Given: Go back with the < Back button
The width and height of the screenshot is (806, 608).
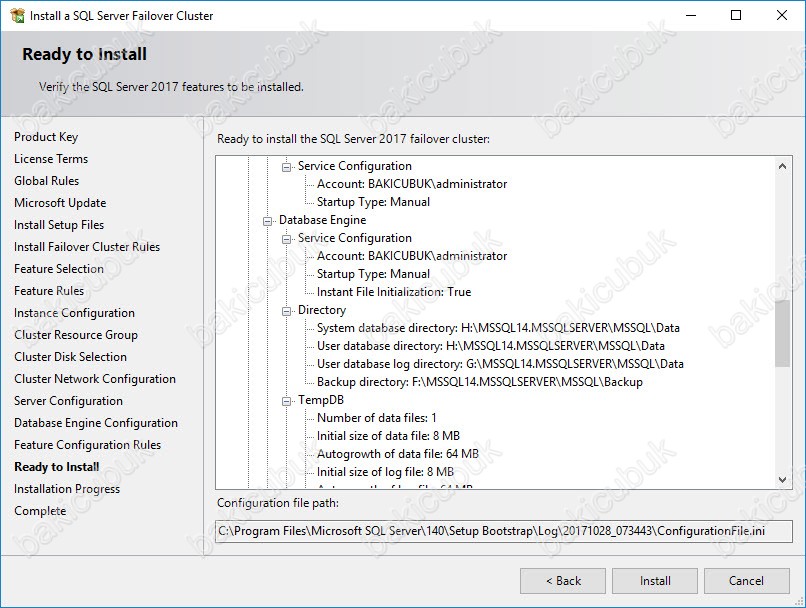Looking at the screenshot, I should (x=563, y=581).
